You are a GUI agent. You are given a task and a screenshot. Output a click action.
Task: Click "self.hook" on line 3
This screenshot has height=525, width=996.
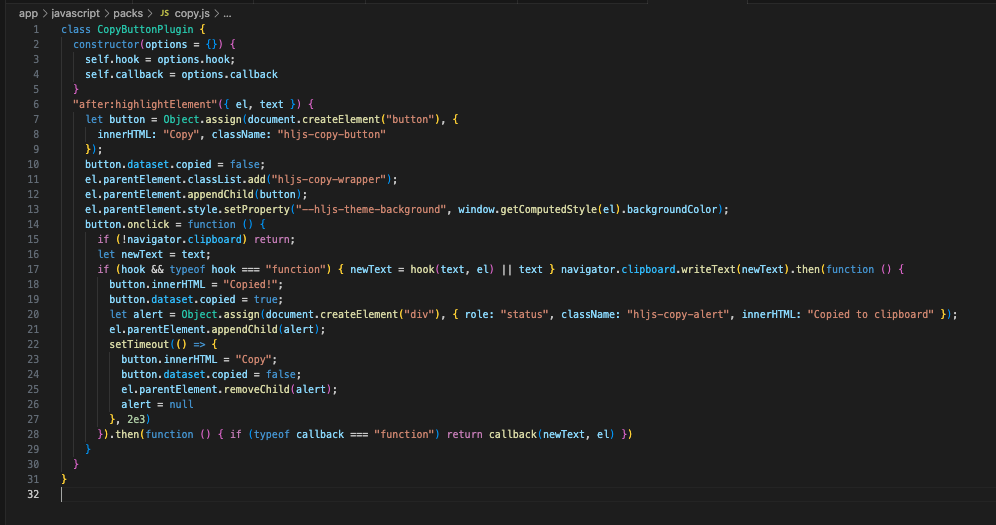coord(112,59)
